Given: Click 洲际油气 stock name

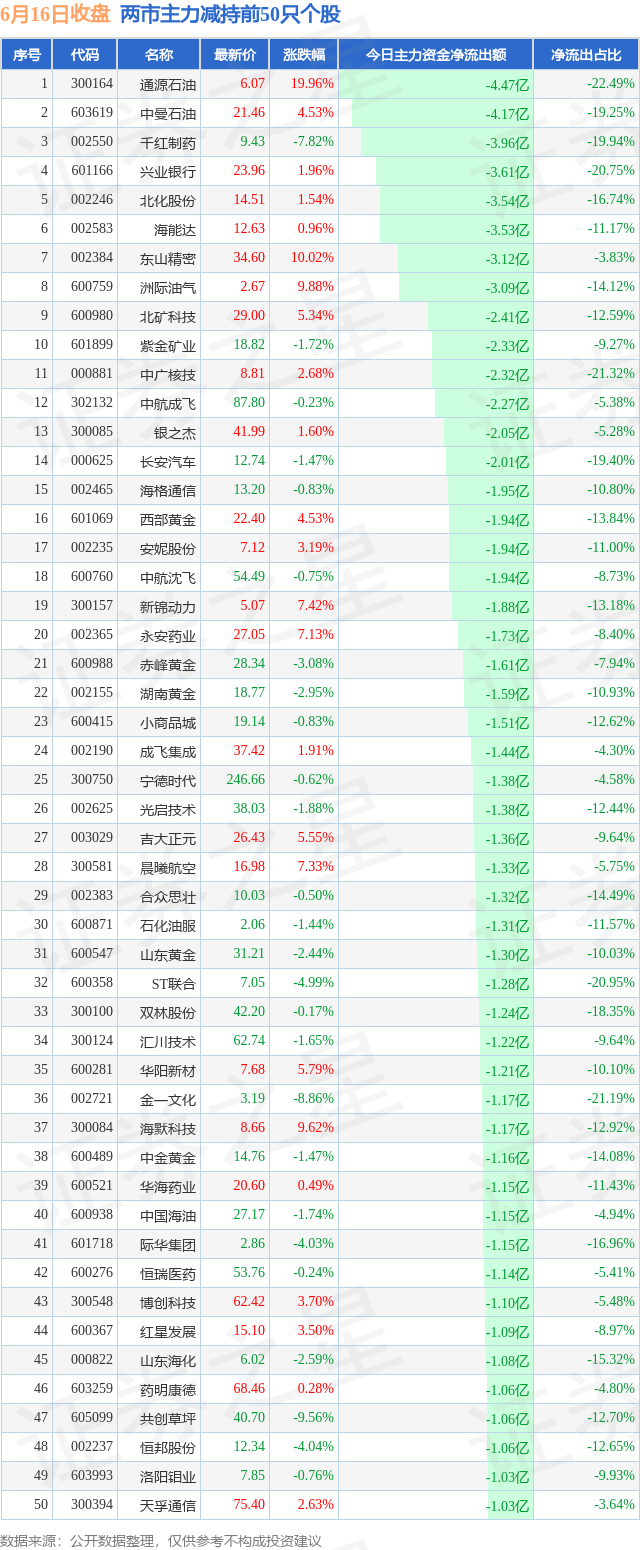Looking at the screenshot, I should tap(168, 288).
